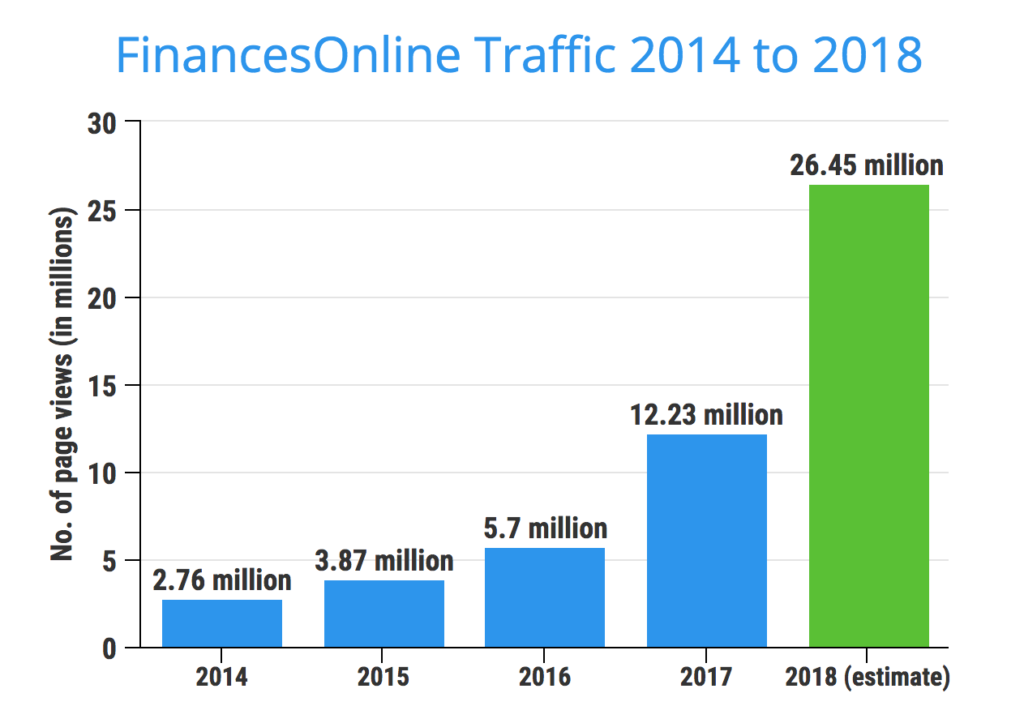Select the blue bar for 2017
Screen dimensions: 1024x723
[x=707, y=541]
